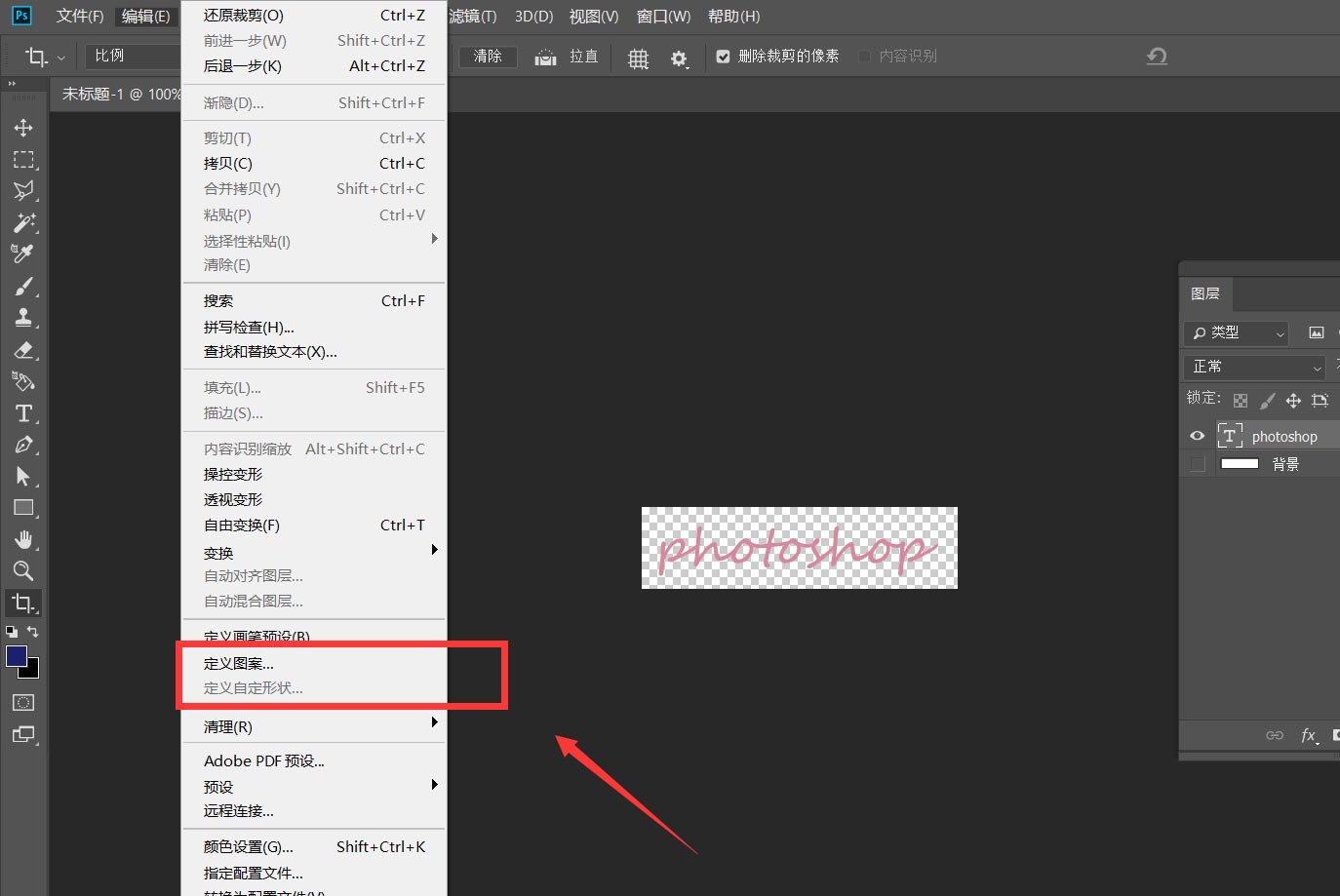Screen dimensions: 1340x896
Task: Click the 清除 button
Action: [488, 57]
